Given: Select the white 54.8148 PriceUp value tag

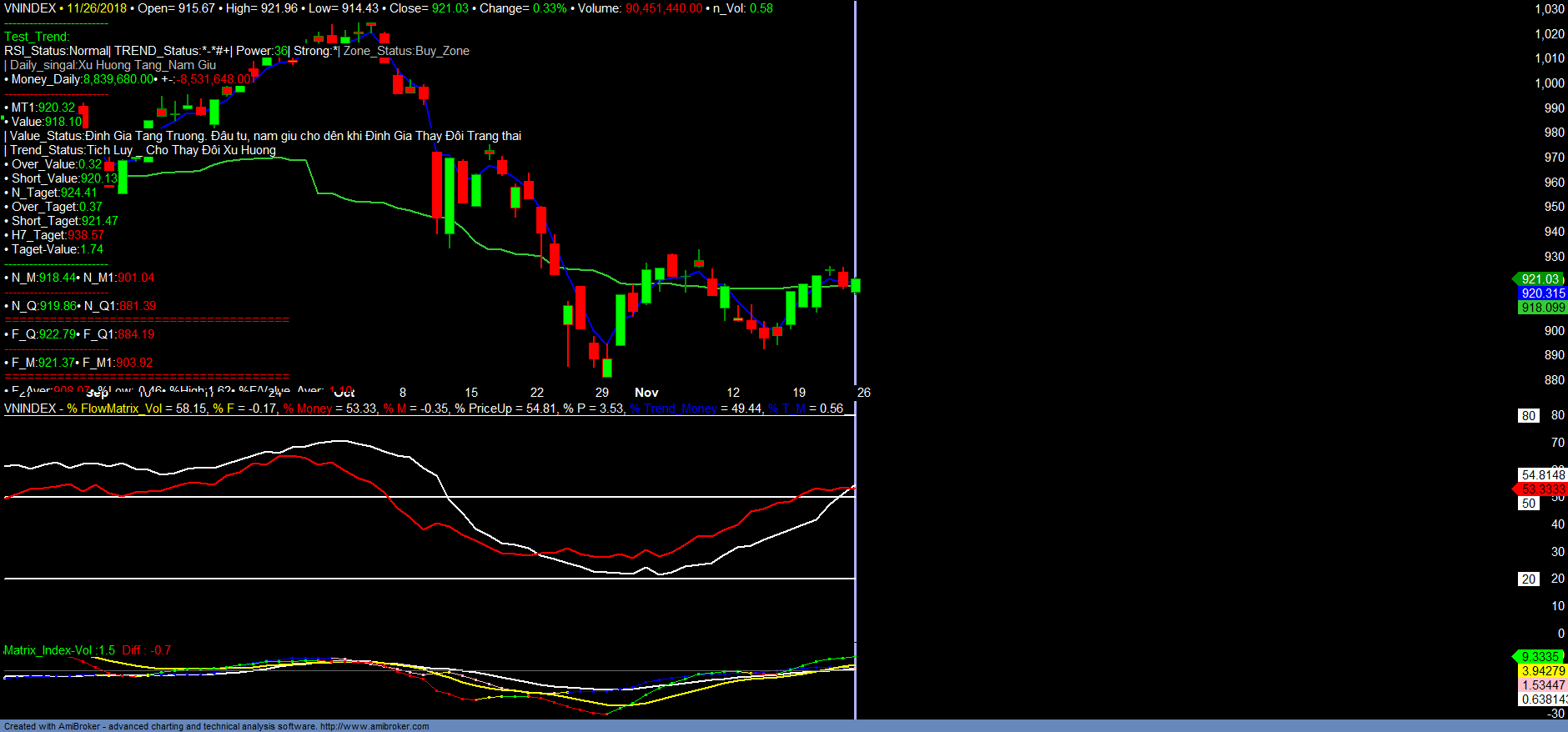Looking at the screenshot, I should (x=1543, y=475).
